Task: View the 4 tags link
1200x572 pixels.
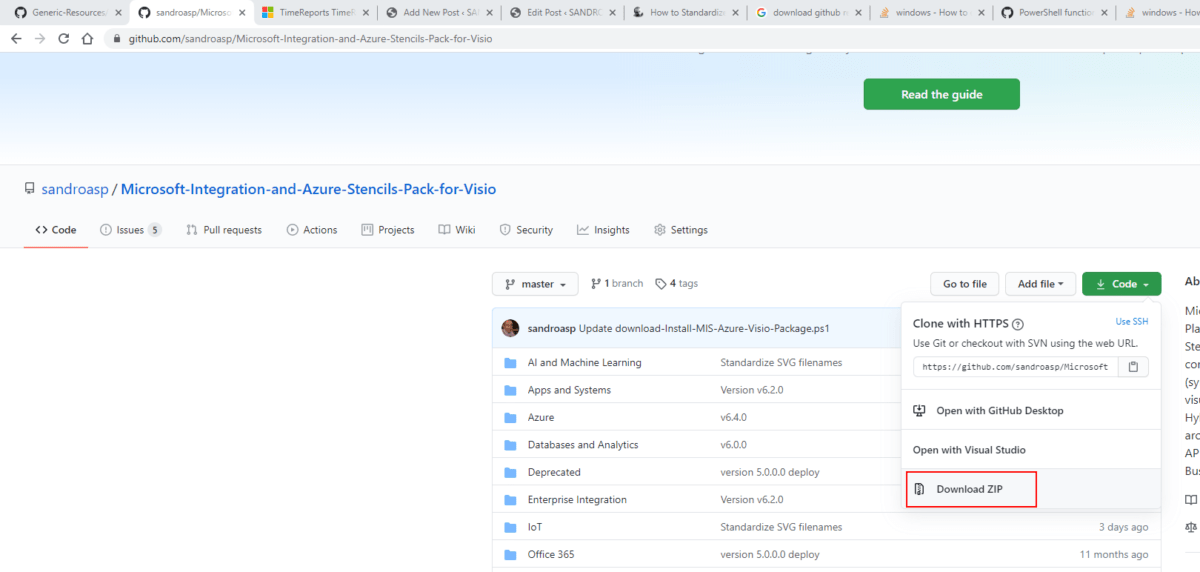Action: pyautogui.click(x=677, y=284)
